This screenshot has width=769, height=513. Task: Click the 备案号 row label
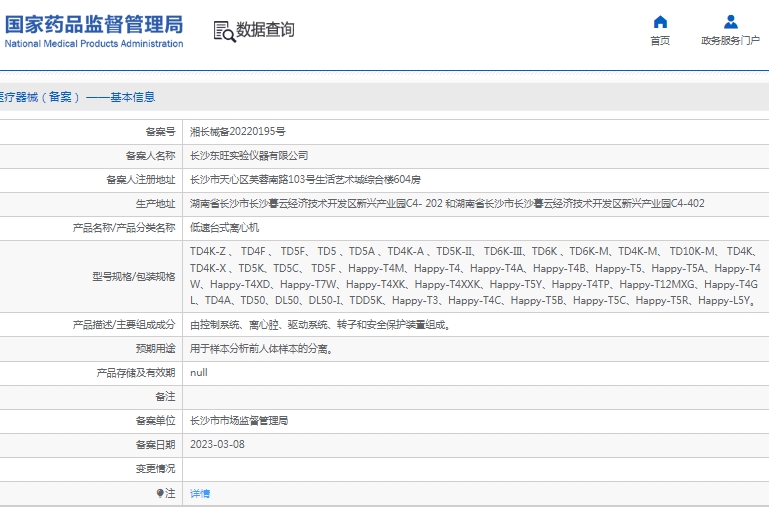tap(160, 131)
